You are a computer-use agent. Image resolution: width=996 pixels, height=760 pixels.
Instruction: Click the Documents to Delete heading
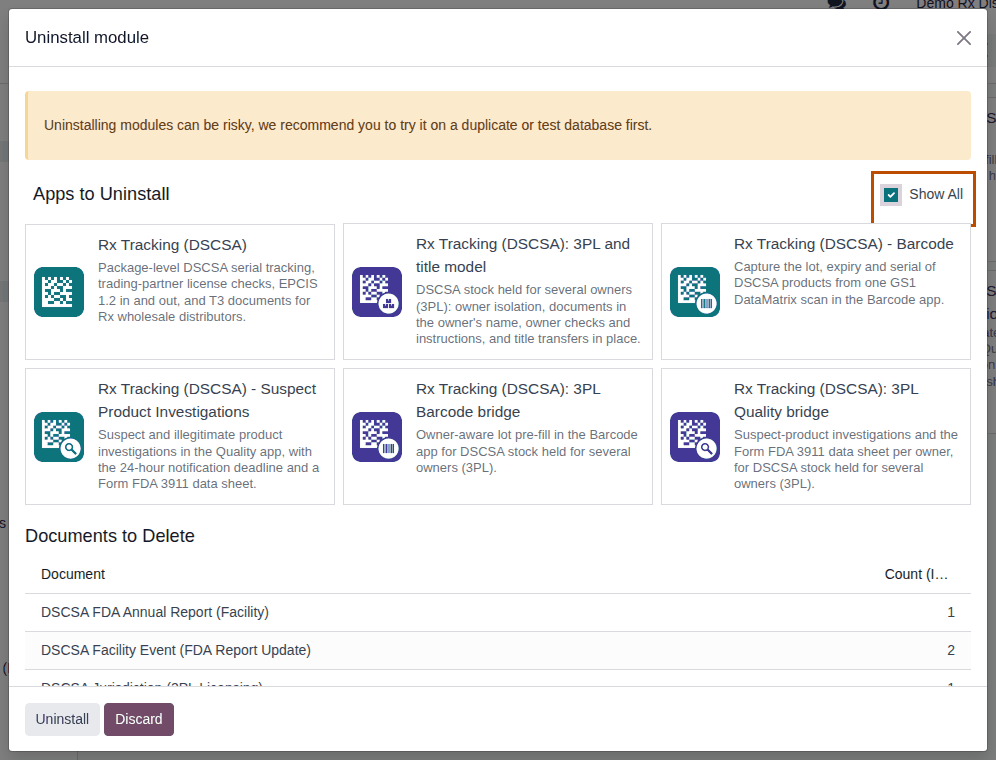coord(110,536)
